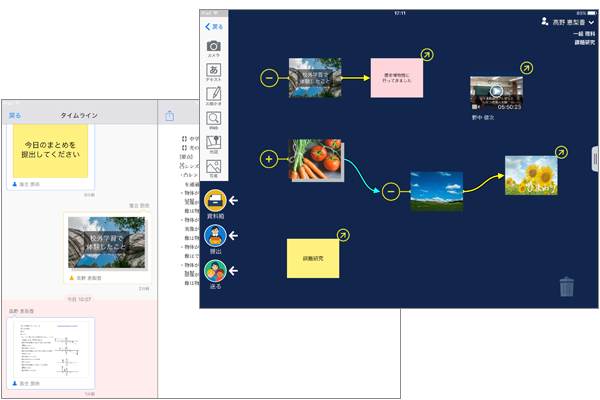
Task: Click the 課題研究 note title at top right
Action: (584, 42)
